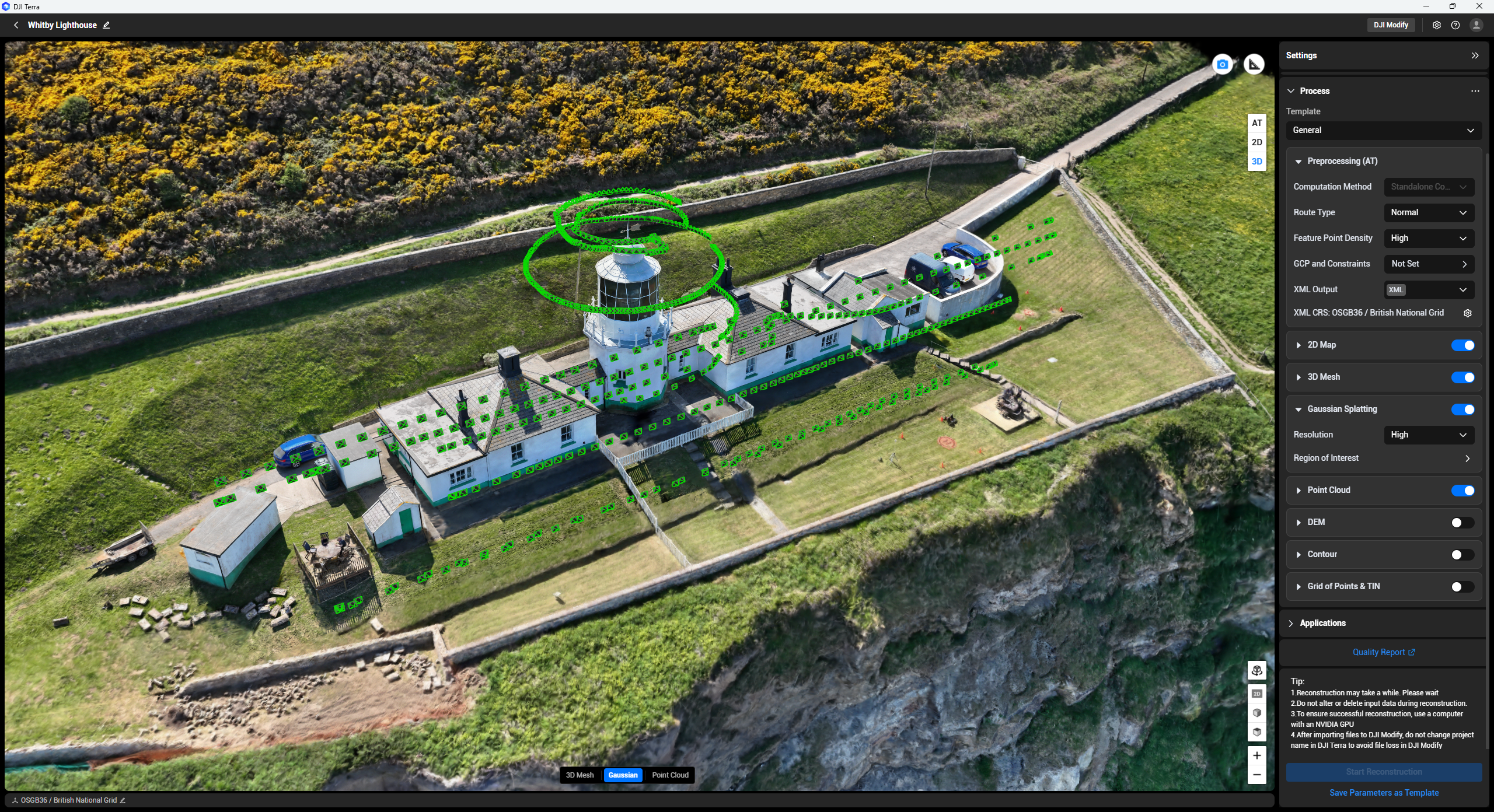1494x812 pixels.
Task: Open XML CRS settings gear
Action: [x=1467, y=313]
